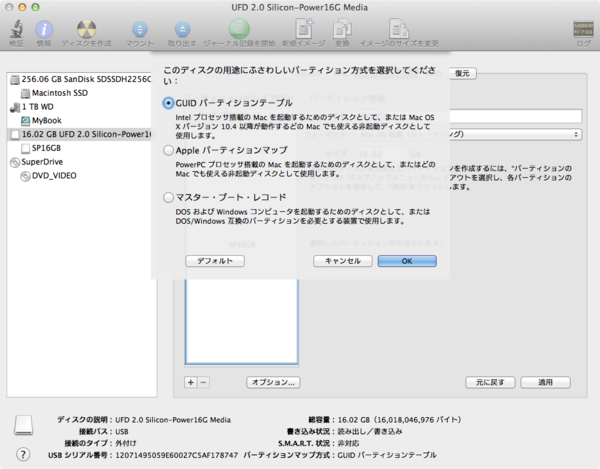Click the 1 TB WD drive icon

(x=15, y=107)
